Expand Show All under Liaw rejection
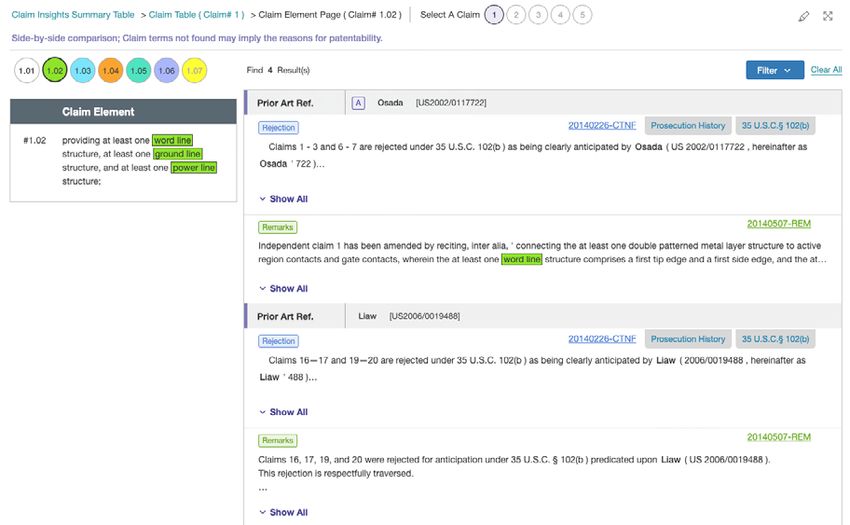 tap(283, 412)
